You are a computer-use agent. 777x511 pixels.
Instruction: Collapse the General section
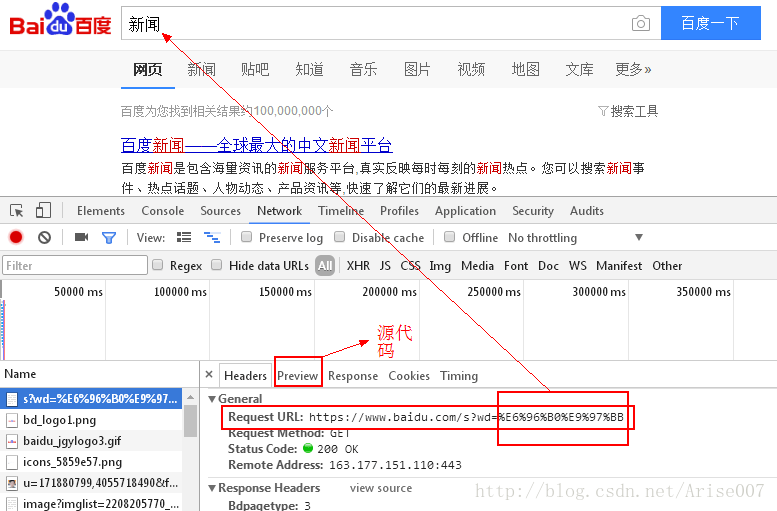212,399
